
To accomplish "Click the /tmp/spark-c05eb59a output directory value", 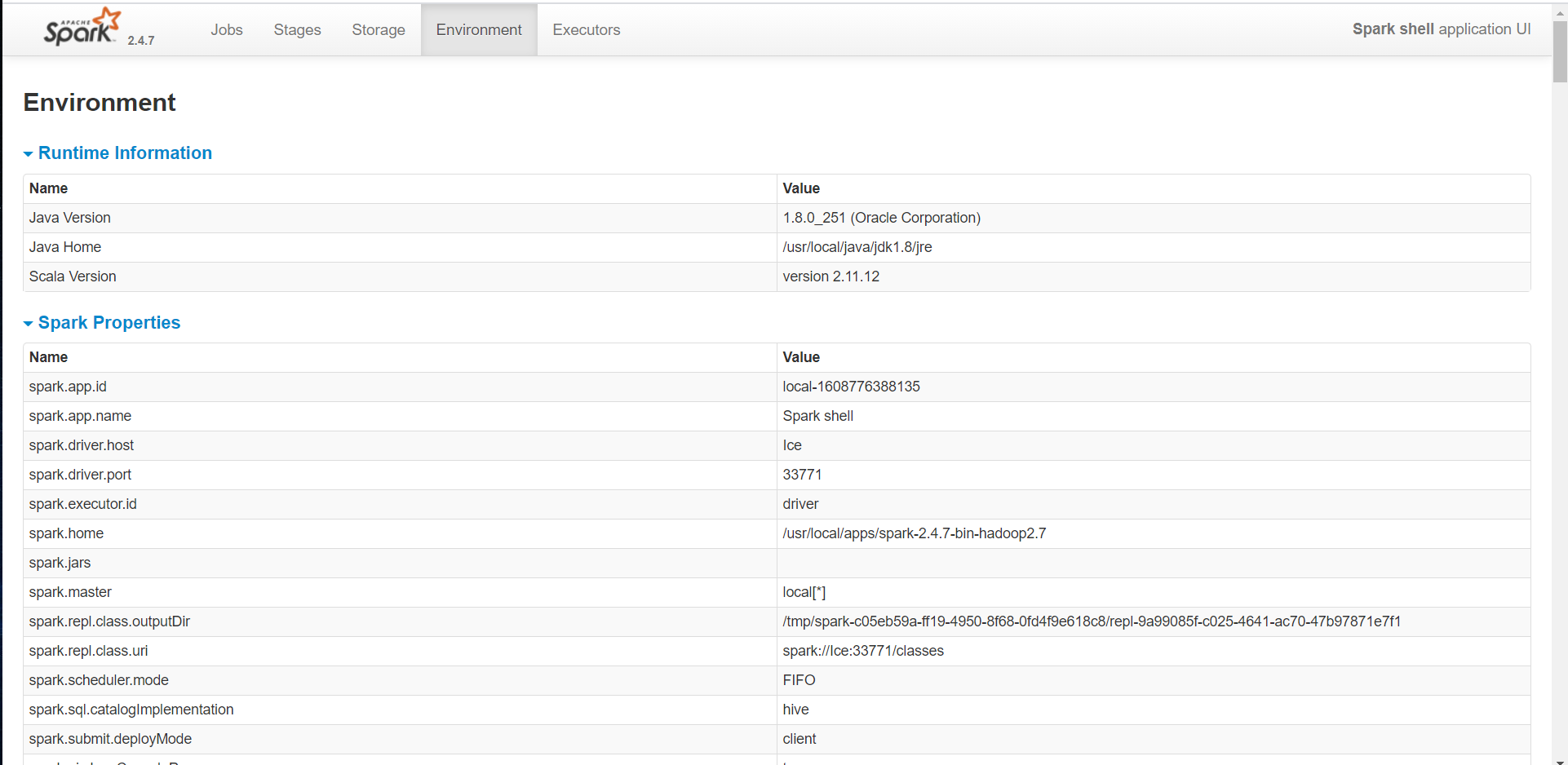I will pos(1092,621).
